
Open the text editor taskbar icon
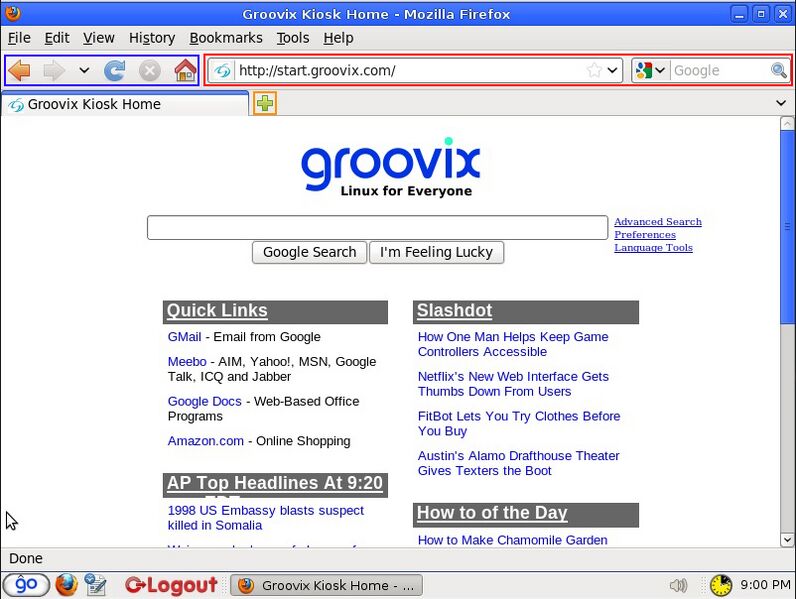click(95, 585)
